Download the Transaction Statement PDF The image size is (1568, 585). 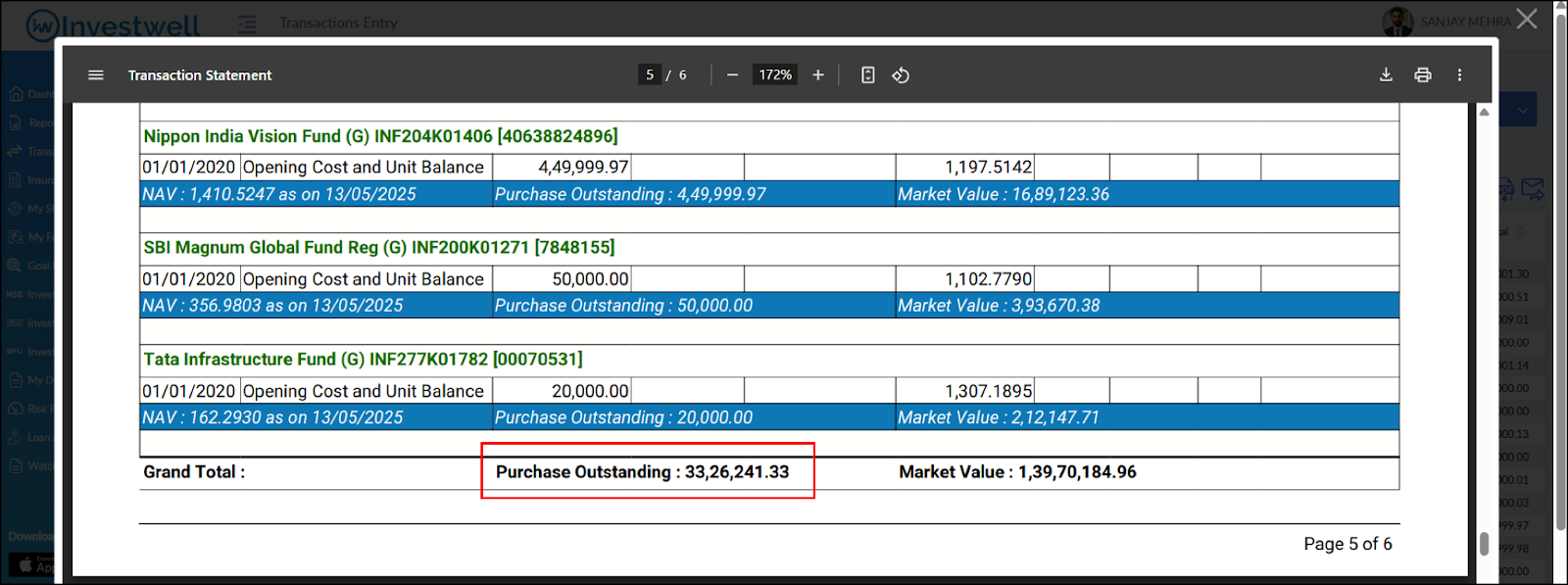pyautogui.click(x=1386, y=75)
